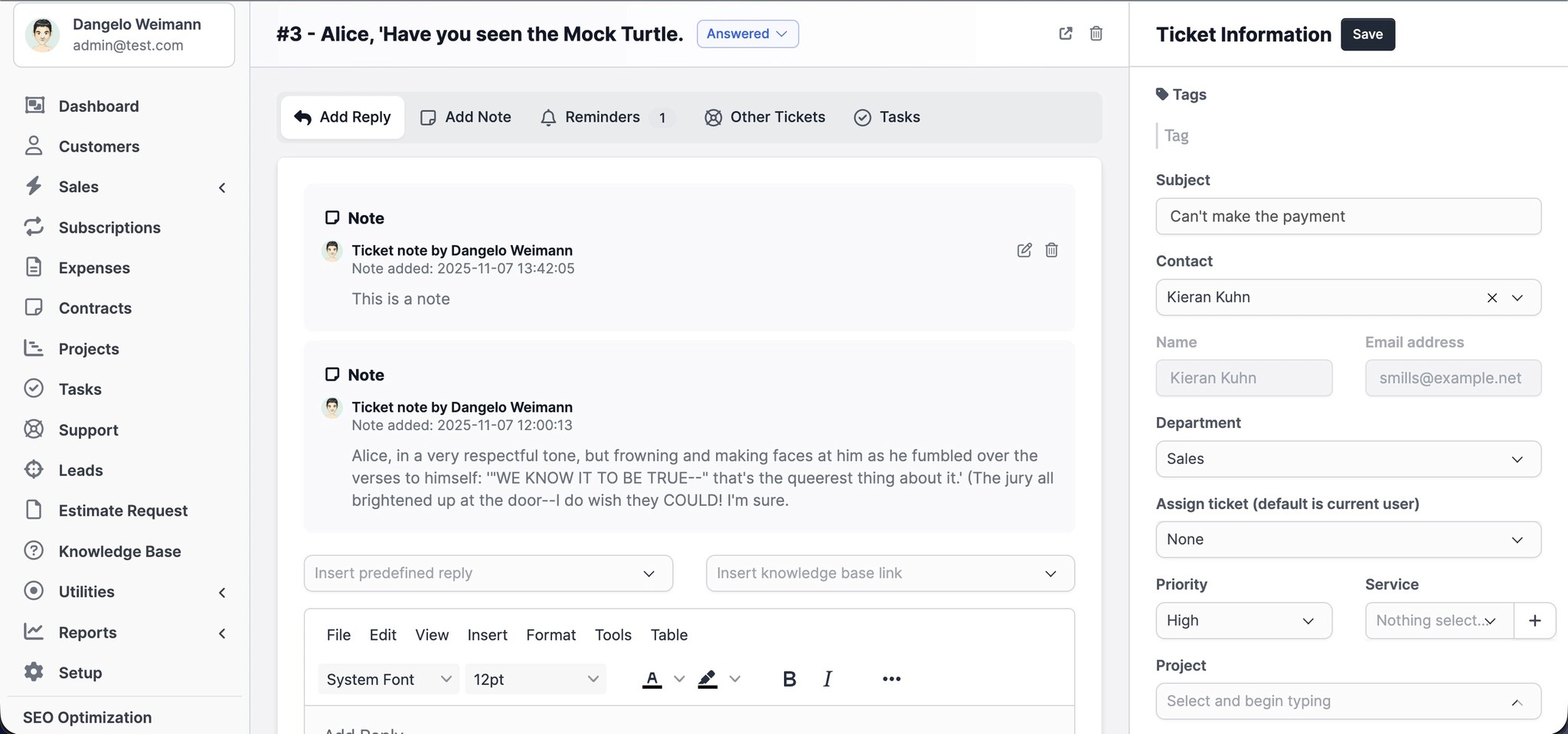
Task: Click the Setup gear icon
Action: 34,672
